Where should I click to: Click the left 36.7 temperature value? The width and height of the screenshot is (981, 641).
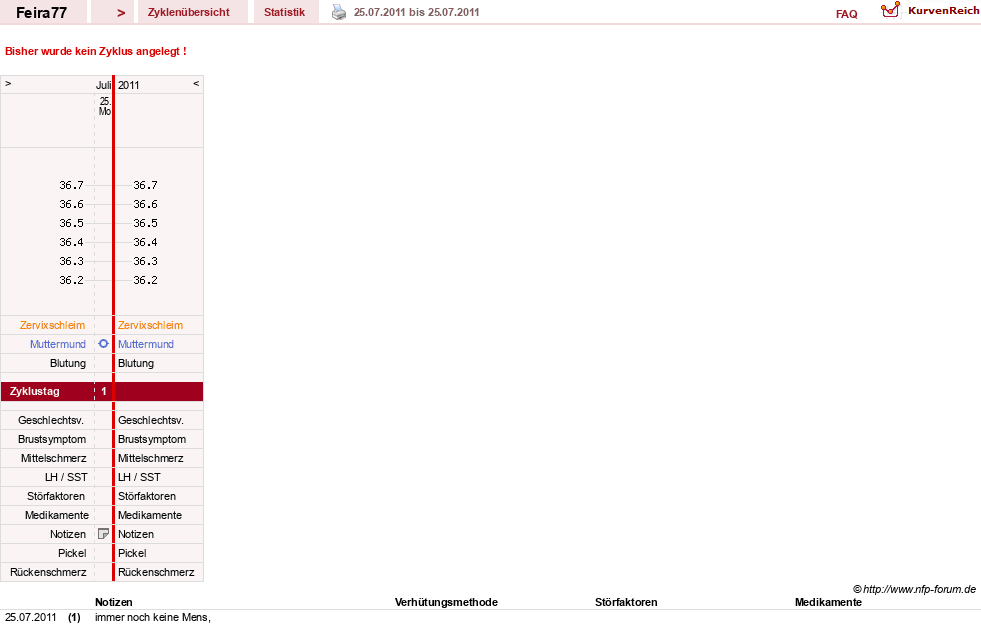tap(71, 185)
